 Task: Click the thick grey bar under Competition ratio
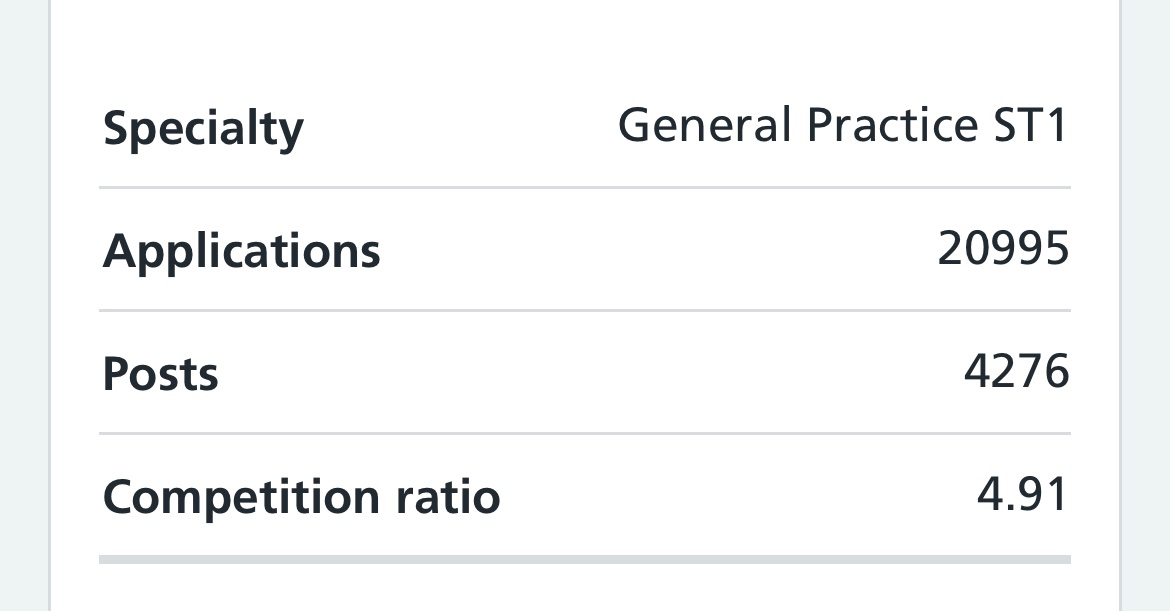[x=585, y=560]
